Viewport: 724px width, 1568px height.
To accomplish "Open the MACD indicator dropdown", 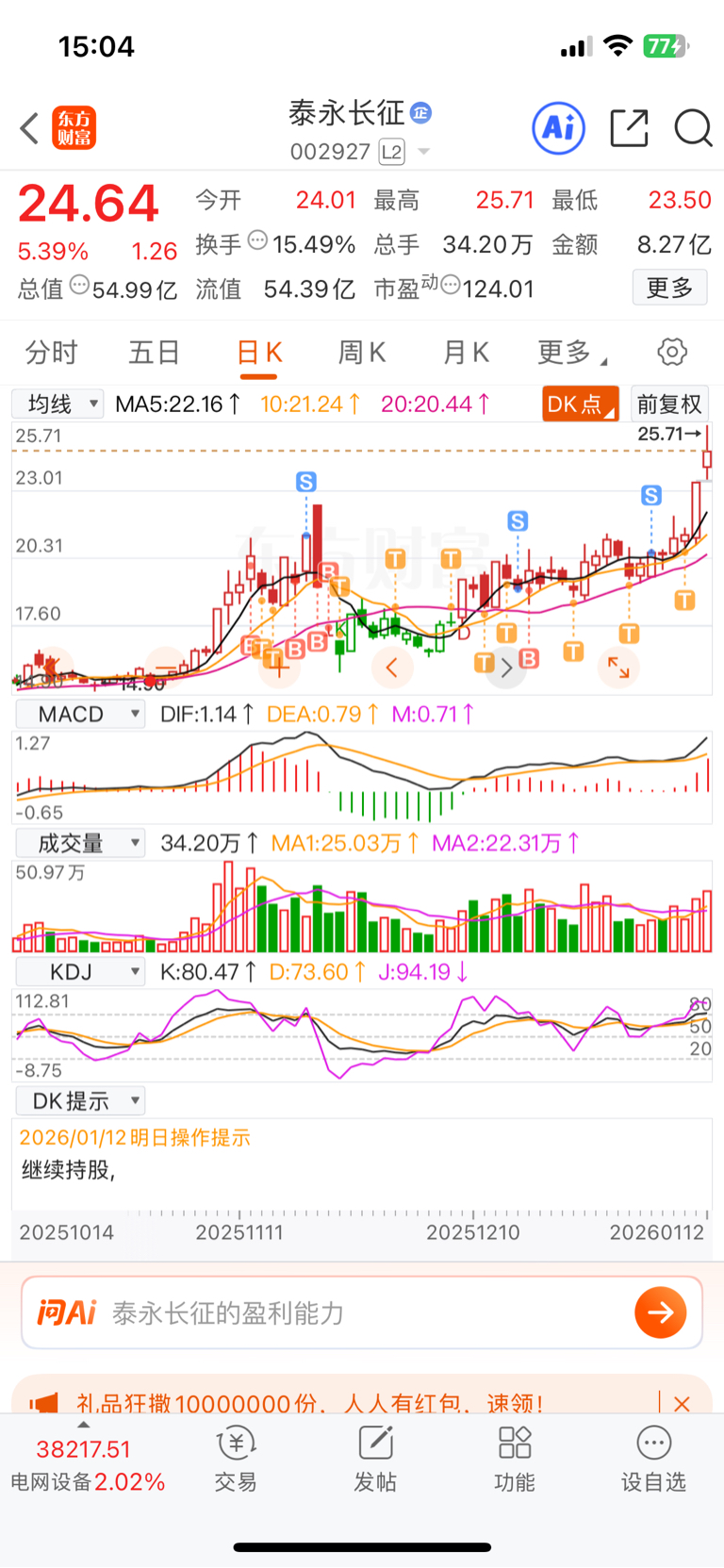I will [80, 714].
